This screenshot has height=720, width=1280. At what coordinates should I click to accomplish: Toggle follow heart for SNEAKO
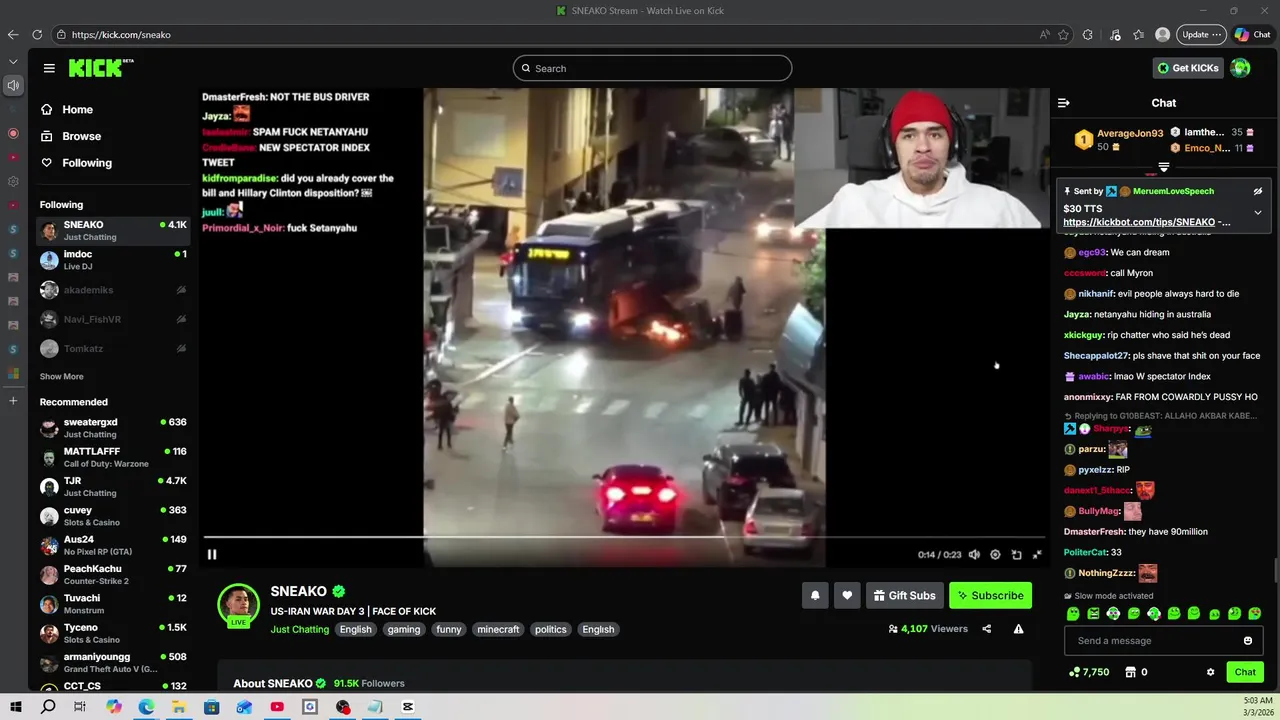click(x=847, y=595)
